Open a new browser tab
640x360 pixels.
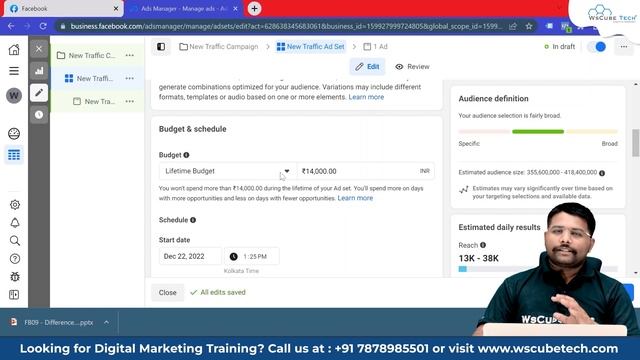point(254,9)
